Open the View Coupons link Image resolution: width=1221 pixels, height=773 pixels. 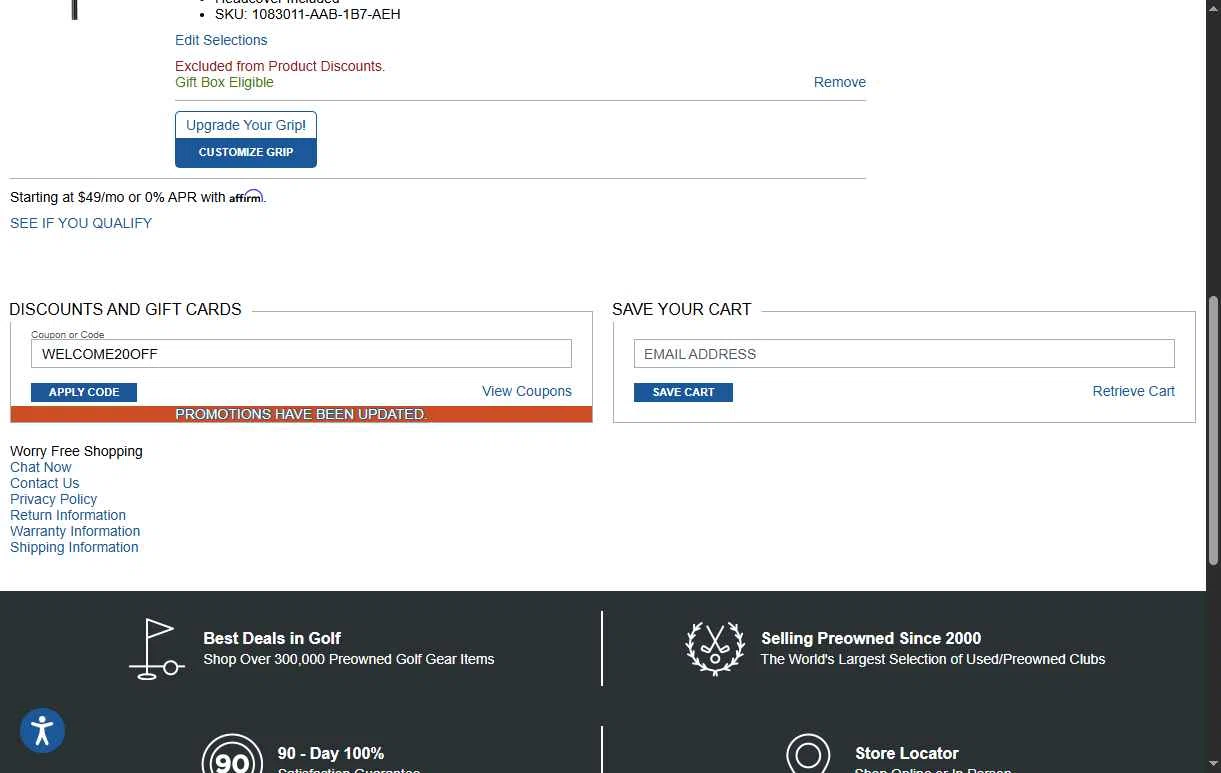coord(527,391)
